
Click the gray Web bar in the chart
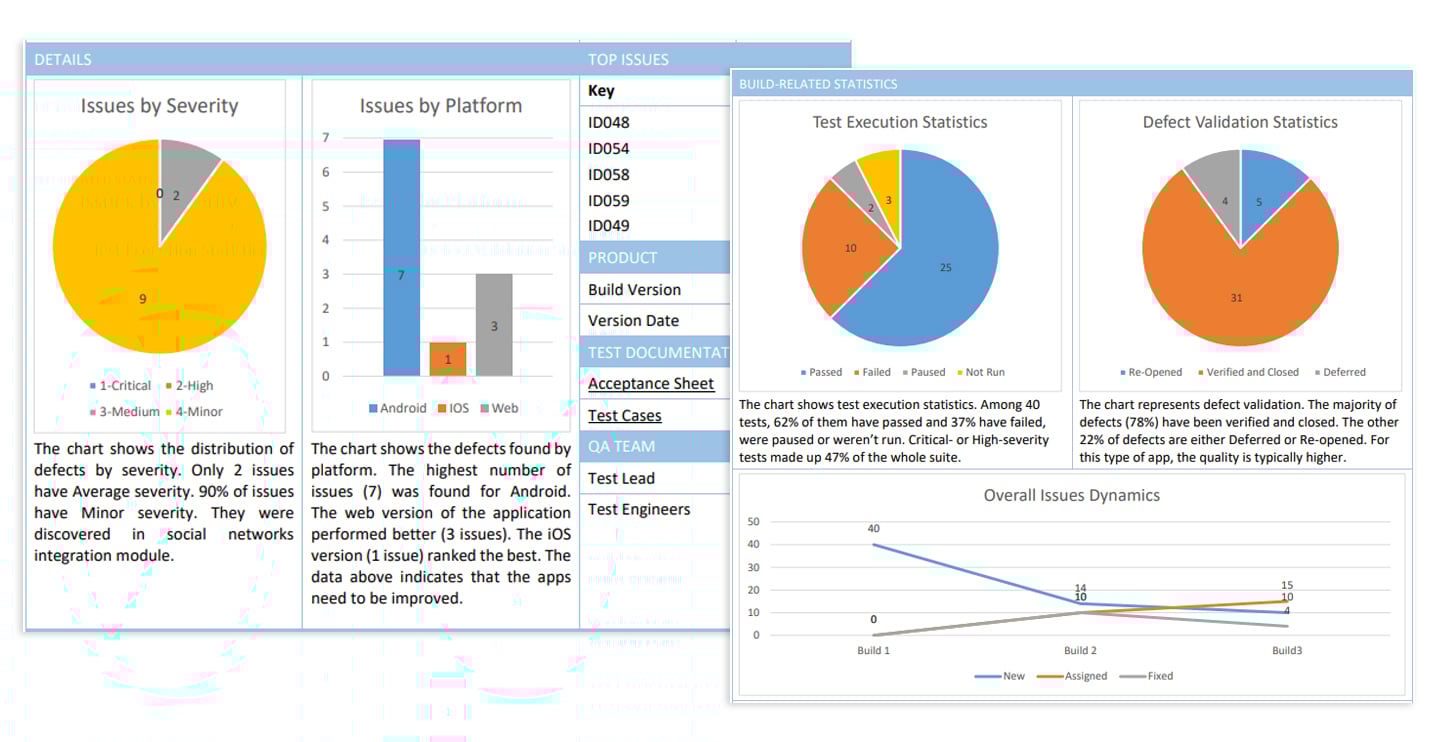point(494,325)
